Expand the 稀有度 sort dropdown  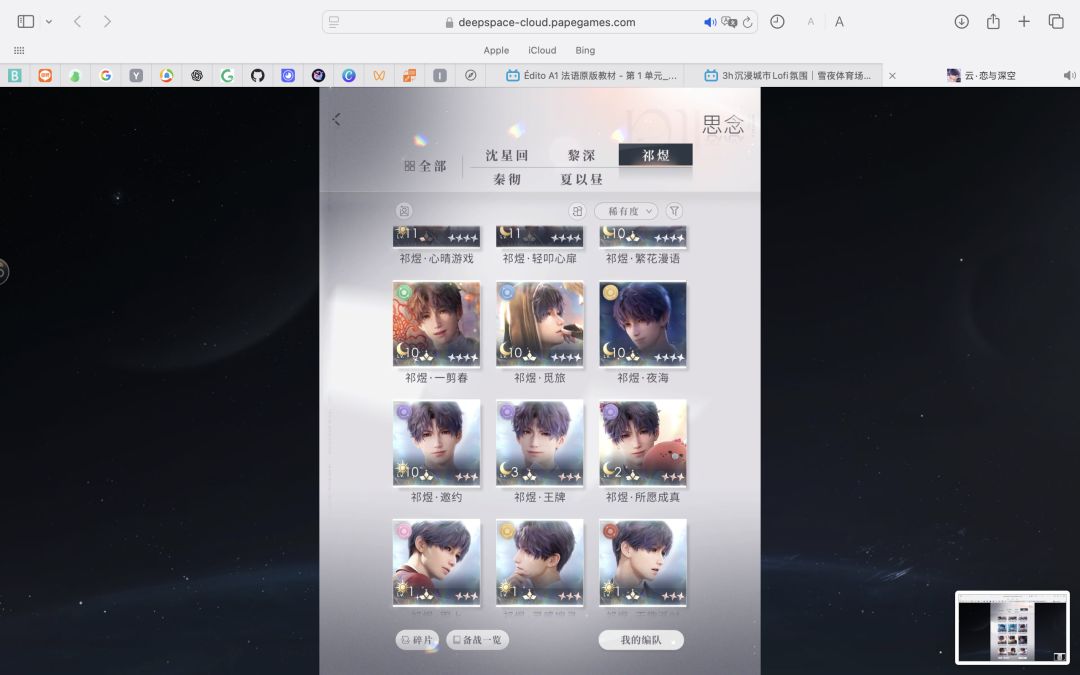point(626,211)
